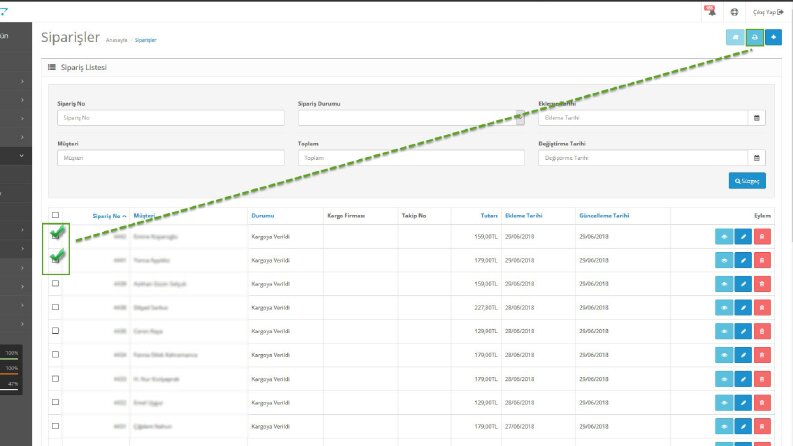View the second order, 179,00TL on 29/06/2018
This screenshot has height=446, width=793.
point(724,260)
